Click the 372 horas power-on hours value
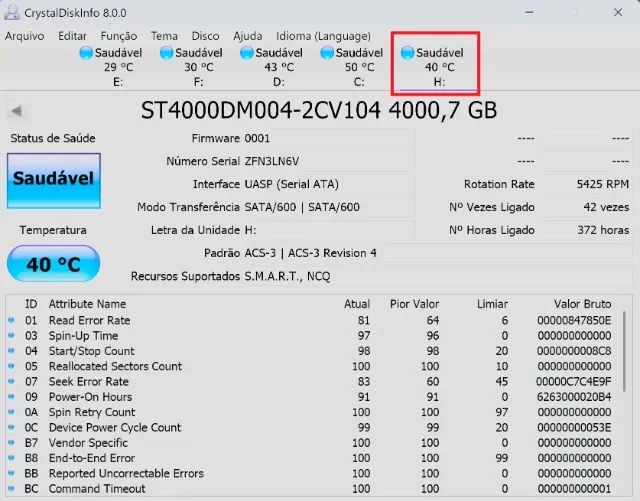Screen dimensions: 640x501 click(x=603, y=230)
